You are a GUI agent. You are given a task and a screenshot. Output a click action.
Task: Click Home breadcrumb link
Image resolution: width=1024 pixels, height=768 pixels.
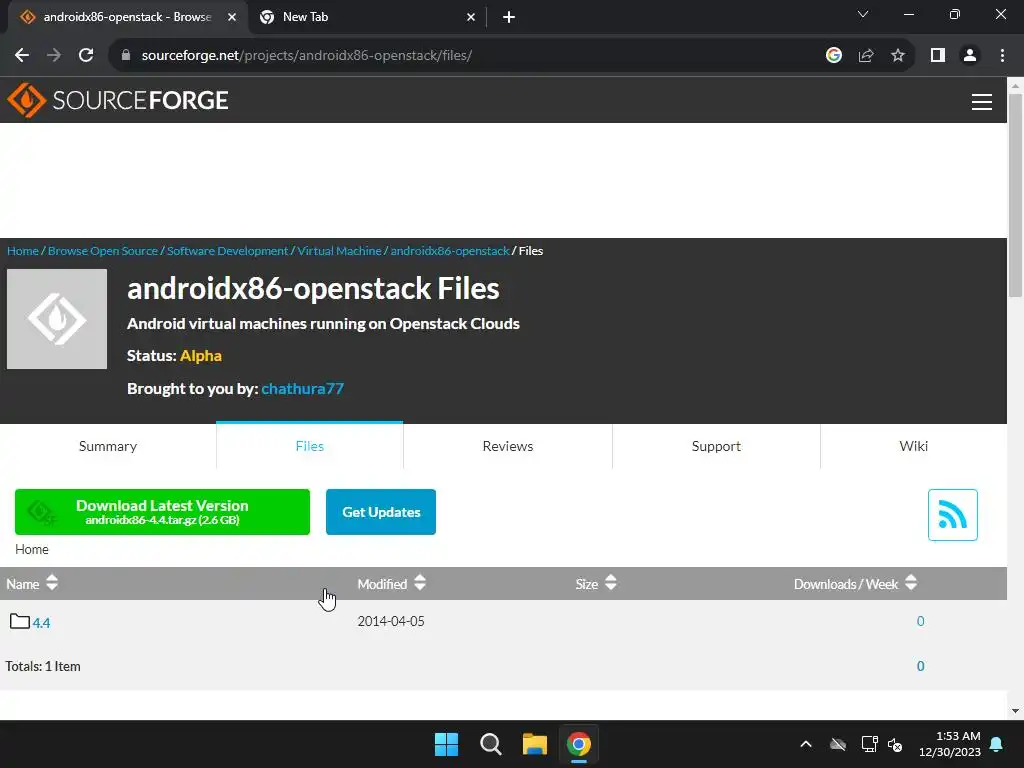point(23,251)
